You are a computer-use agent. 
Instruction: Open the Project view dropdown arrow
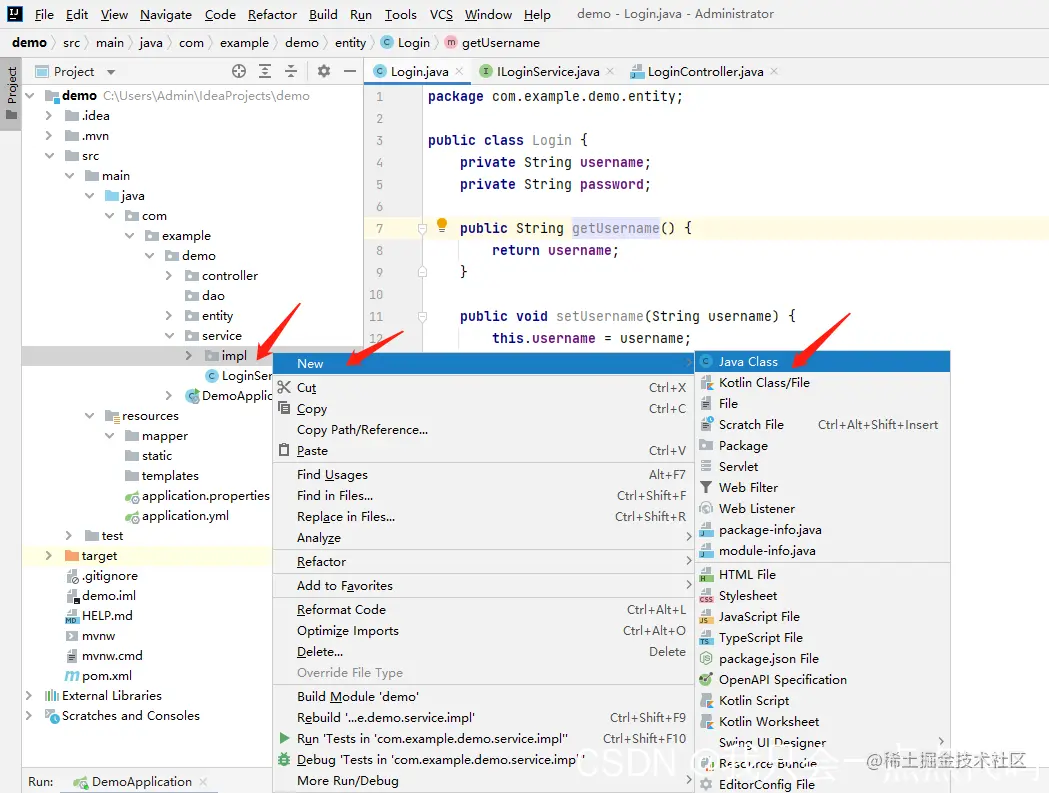coord(111,72)
